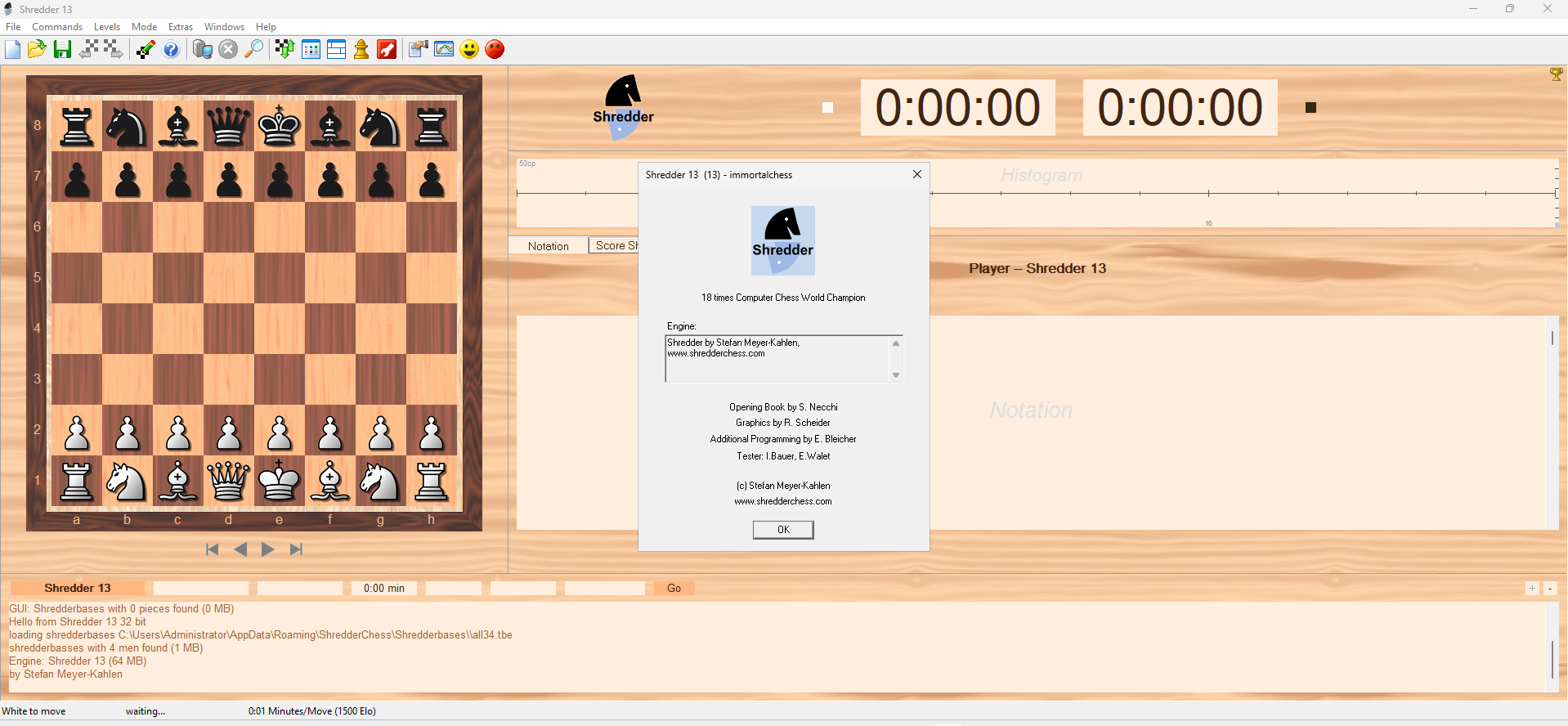The image size is (1568, 726).
Task: Click the green pencil position setup icon
Action: [x=146, y=50]
